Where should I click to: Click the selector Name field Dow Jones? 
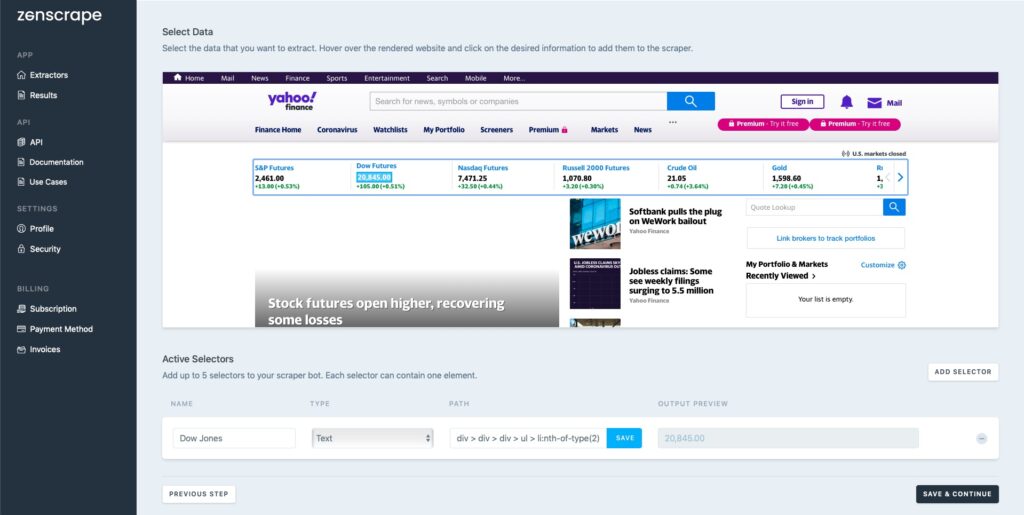234,438
